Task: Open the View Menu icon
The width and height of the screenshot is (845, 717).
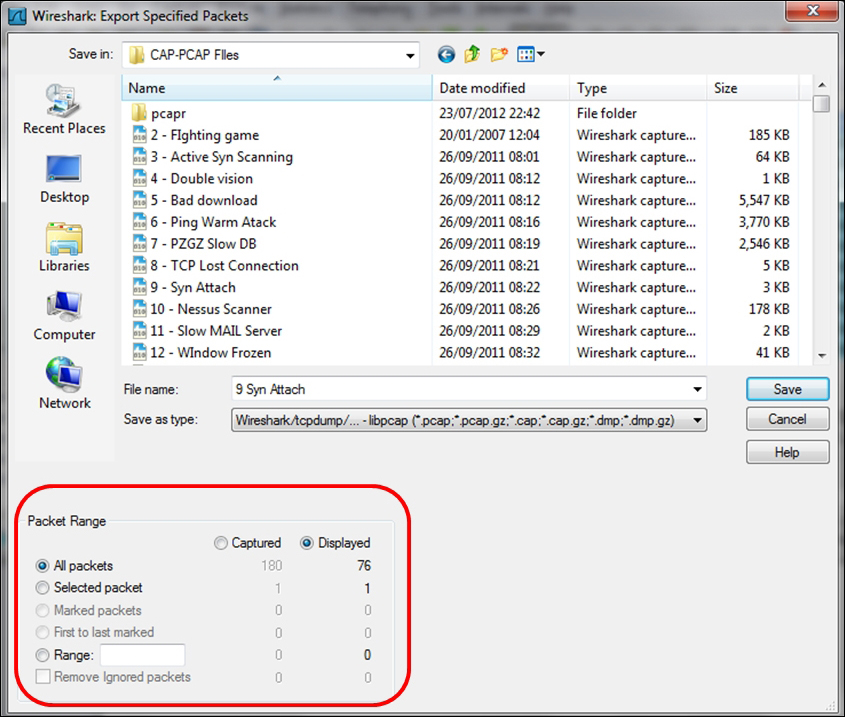Action: click(x=530, y=54)
